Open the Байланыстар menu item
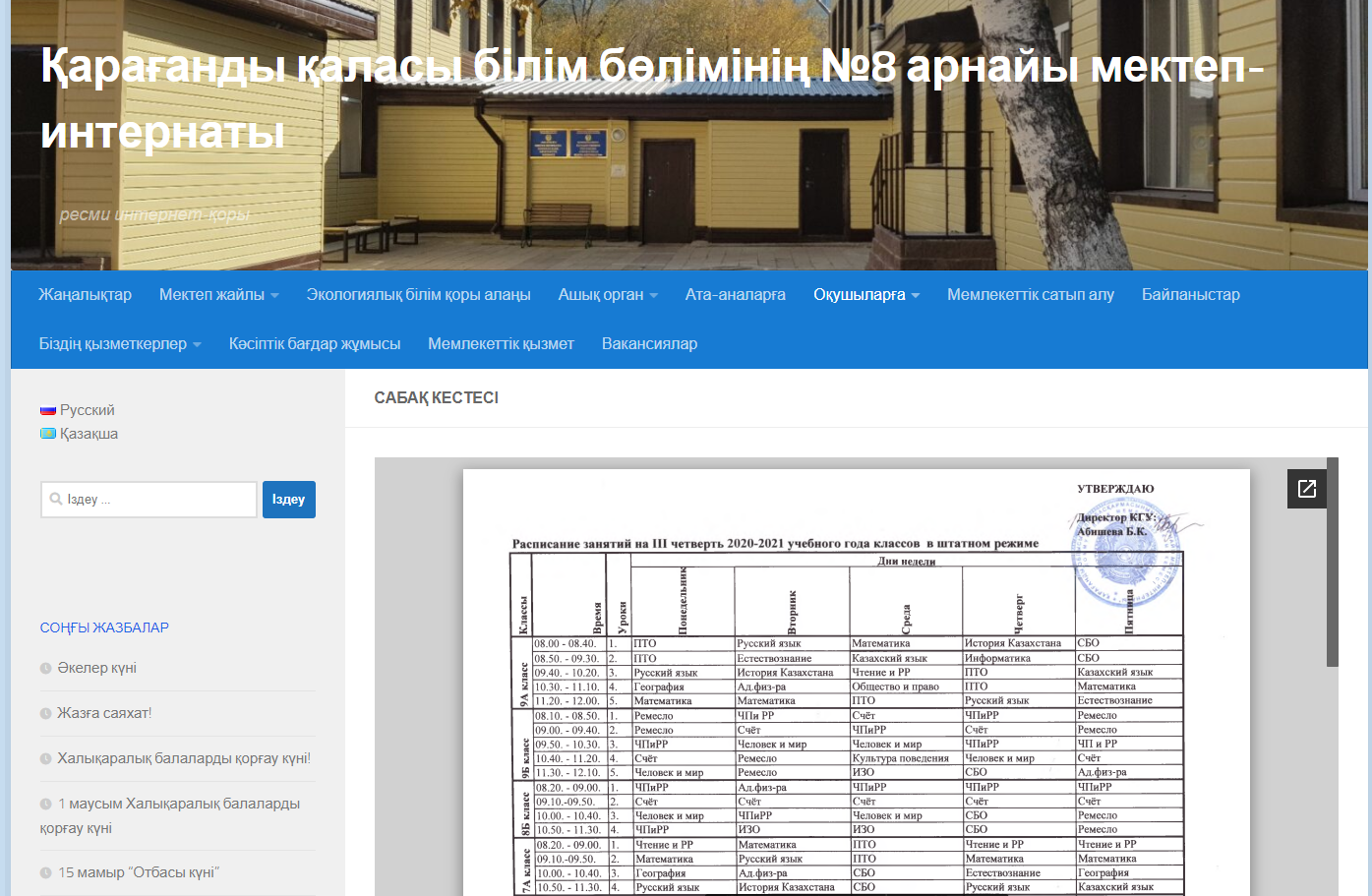1372x896 pixels. 1191,294
